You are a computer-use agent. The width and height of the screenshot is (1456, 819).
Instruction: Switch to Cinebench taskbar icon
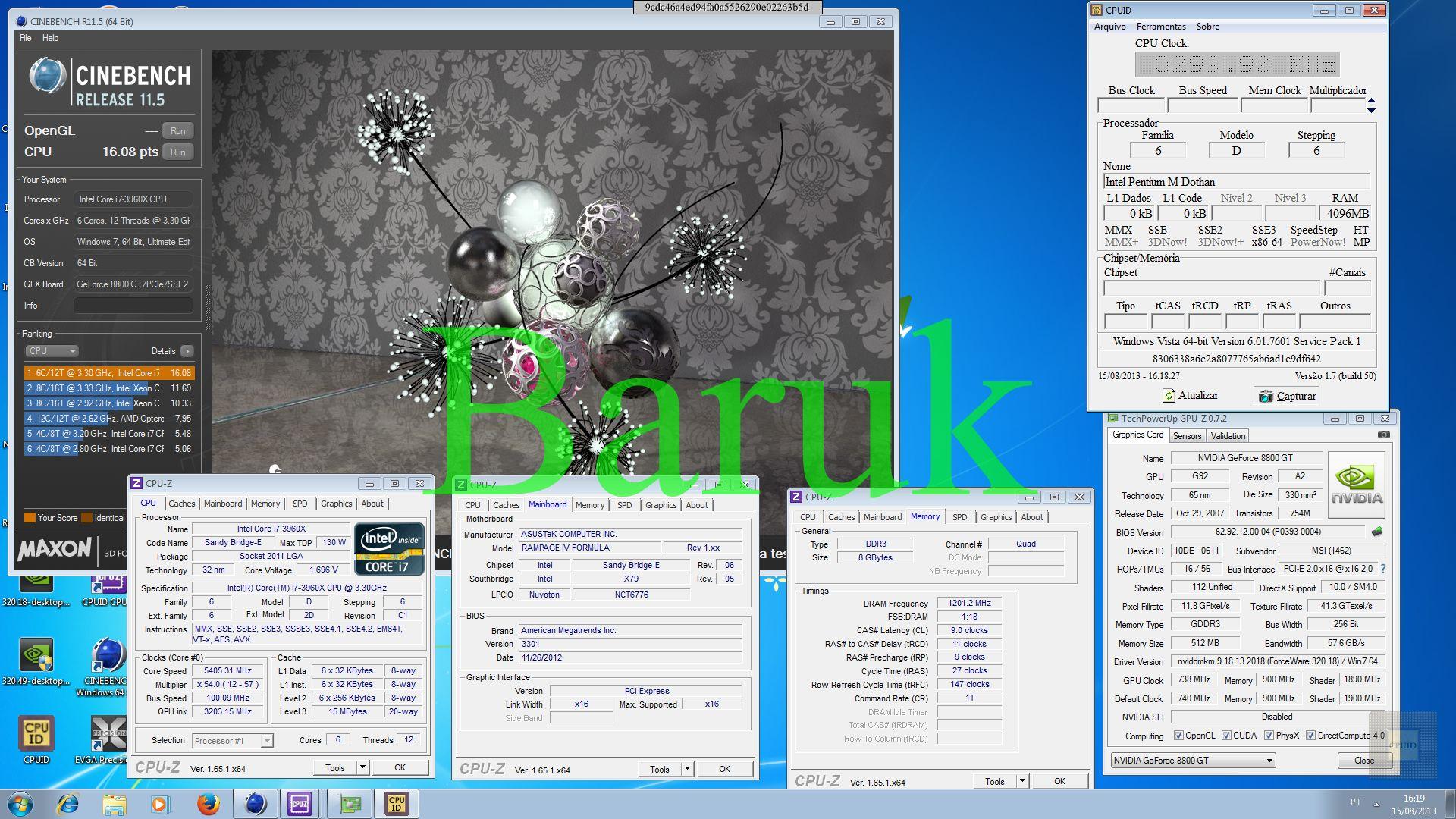[x=255, y=804]
